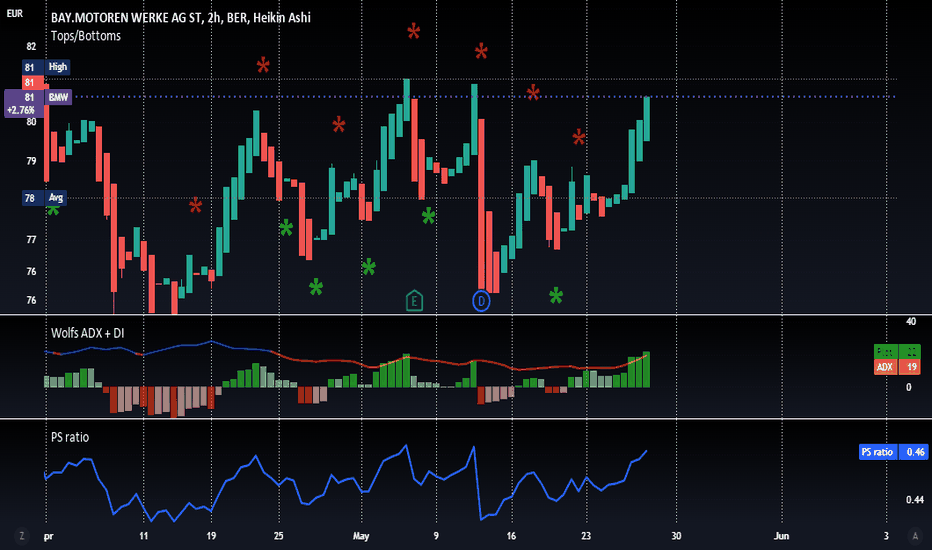The image size is (932, 550).
Task: Click the tallest green bar ending the ADX histogram
Action: [x=647, y=370]
